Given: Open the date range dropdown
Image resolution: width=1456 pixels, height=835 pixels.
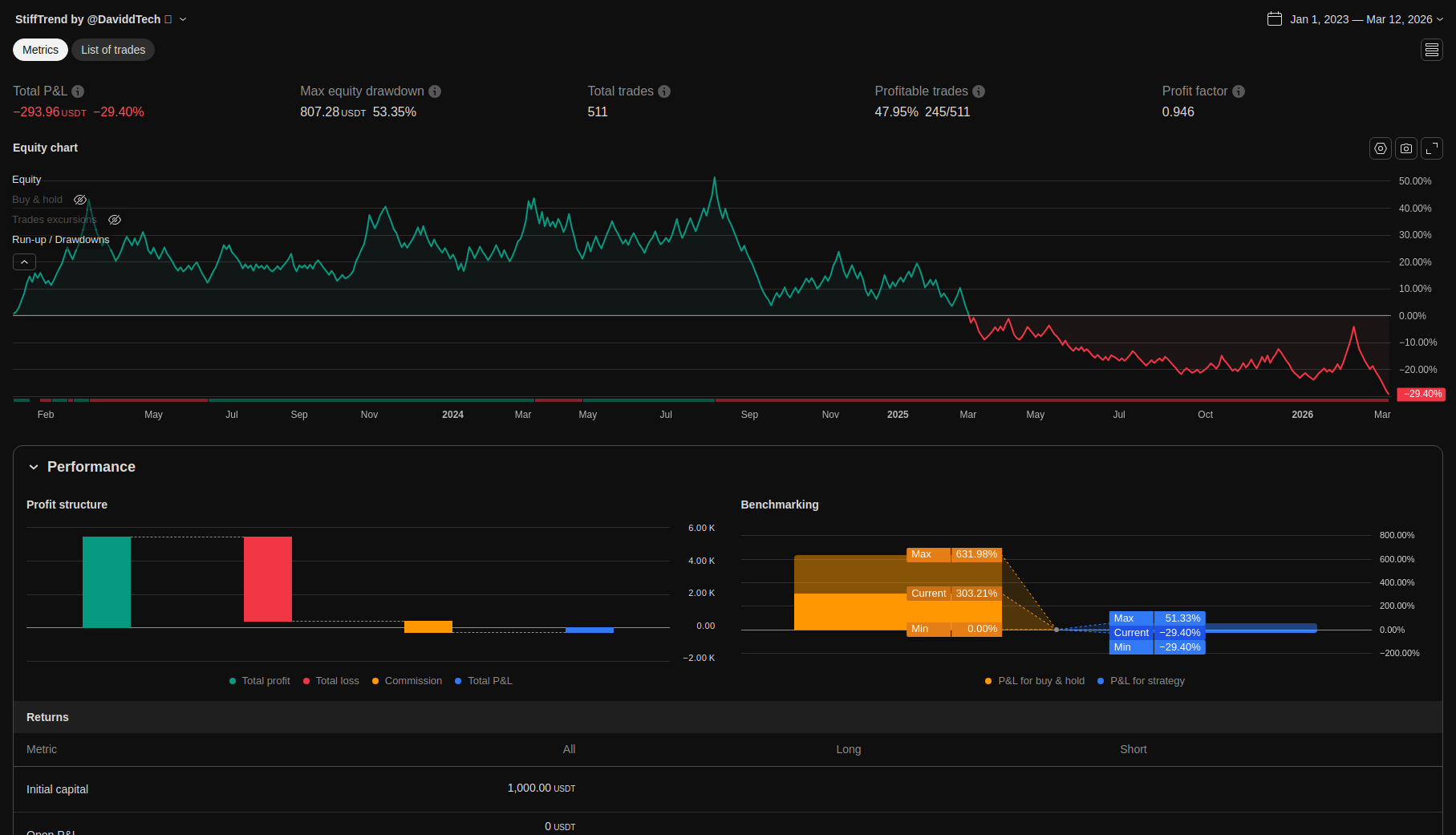Looking at the screenshot, I should point(1440,19).
